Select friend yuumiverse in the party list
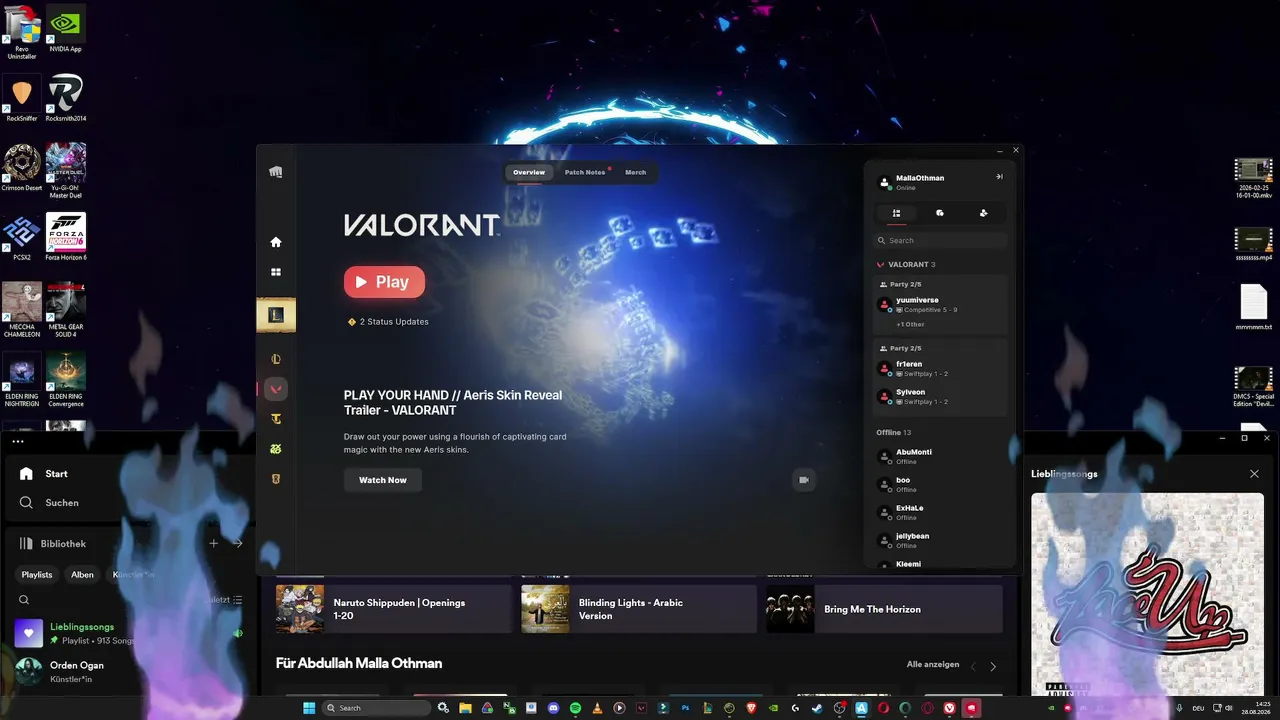The width and height of the screenshot is (1280, 720). click(x=941, y=304)
